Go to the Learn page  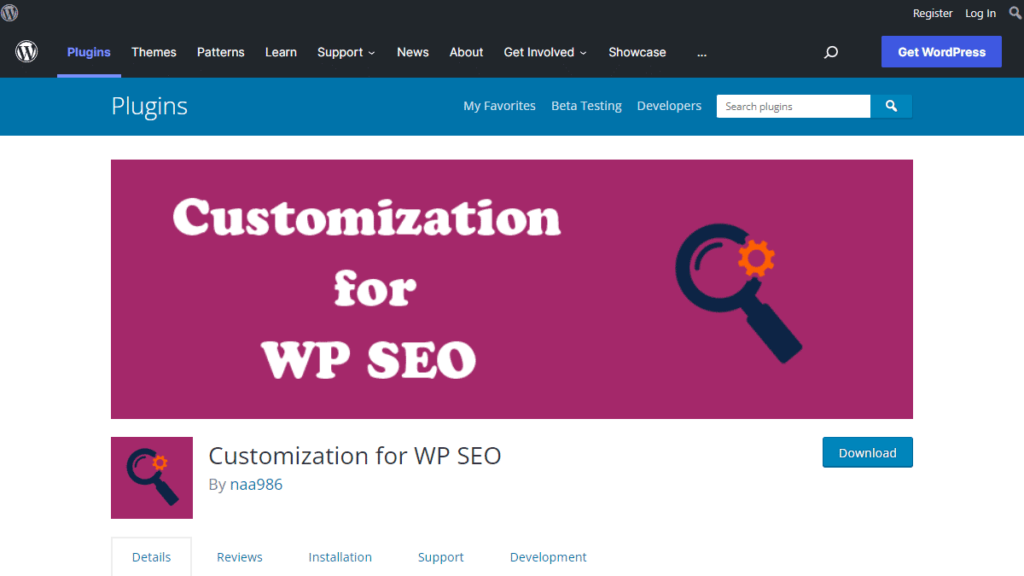point(281,52)
